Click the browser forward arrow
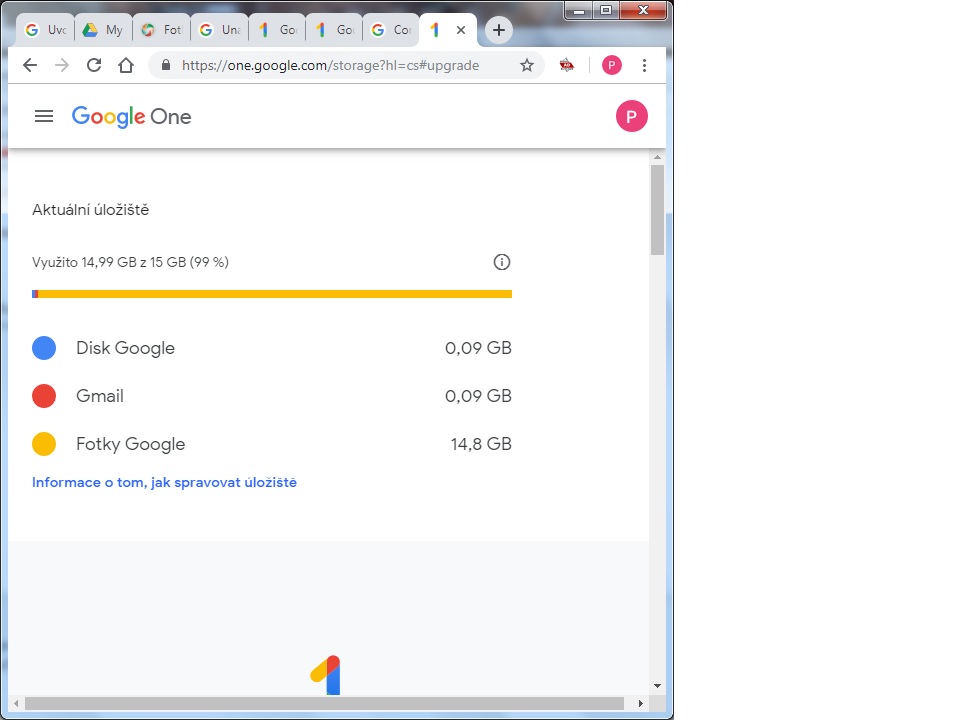This screenshot has width=960, height=720. 62,65
